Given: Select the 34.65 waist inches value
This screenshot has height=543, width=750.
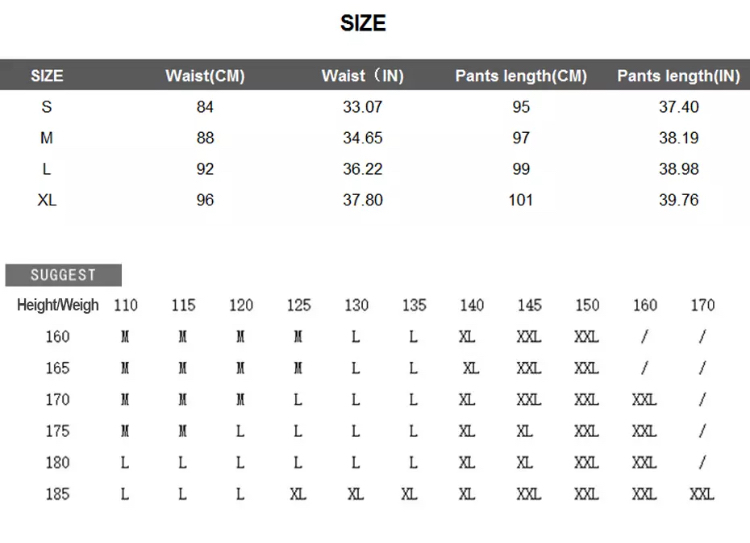Looking at the screenshot, I should coord(363,138).
